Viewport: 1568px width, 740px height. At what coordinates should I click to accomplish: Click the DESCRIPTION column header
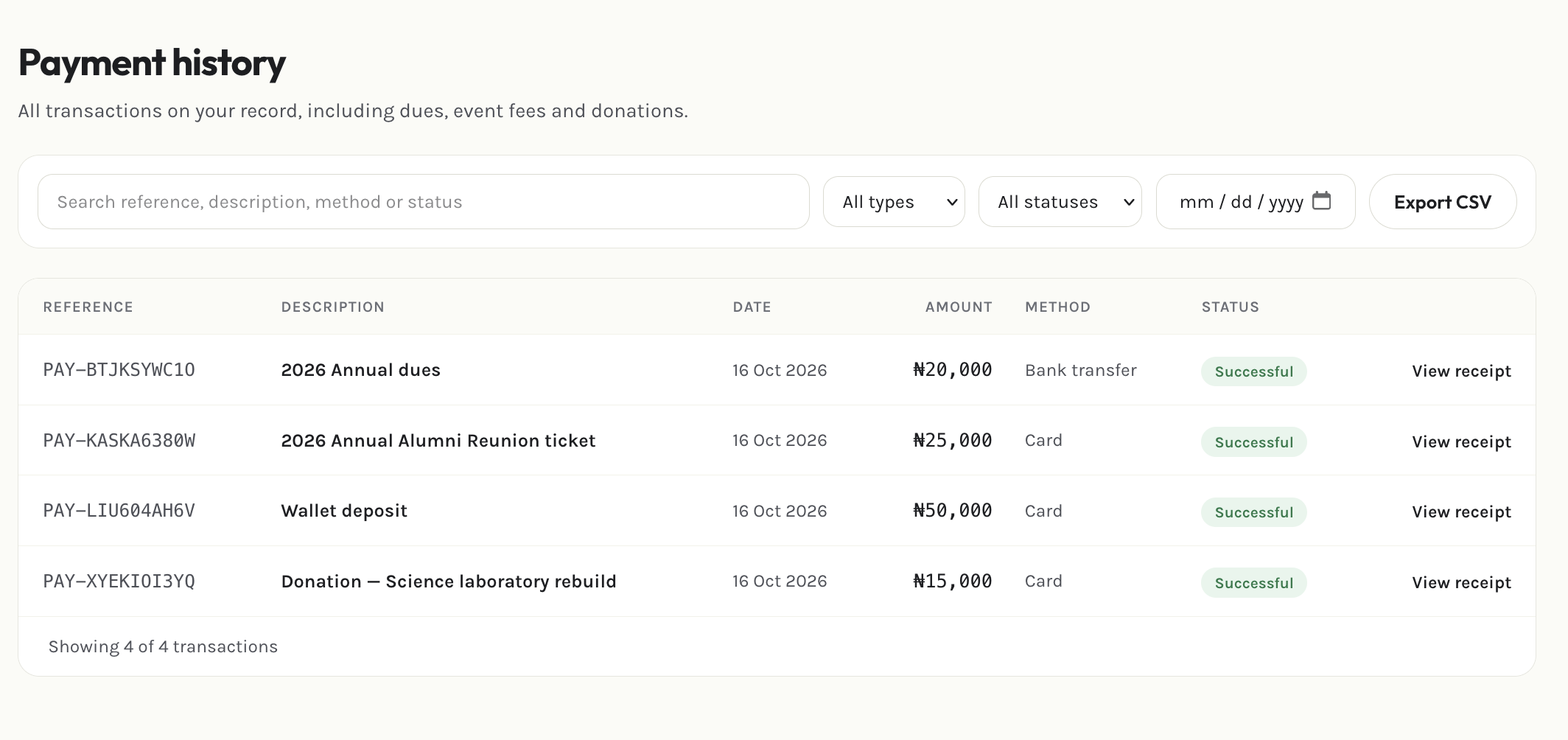point(333,307)
